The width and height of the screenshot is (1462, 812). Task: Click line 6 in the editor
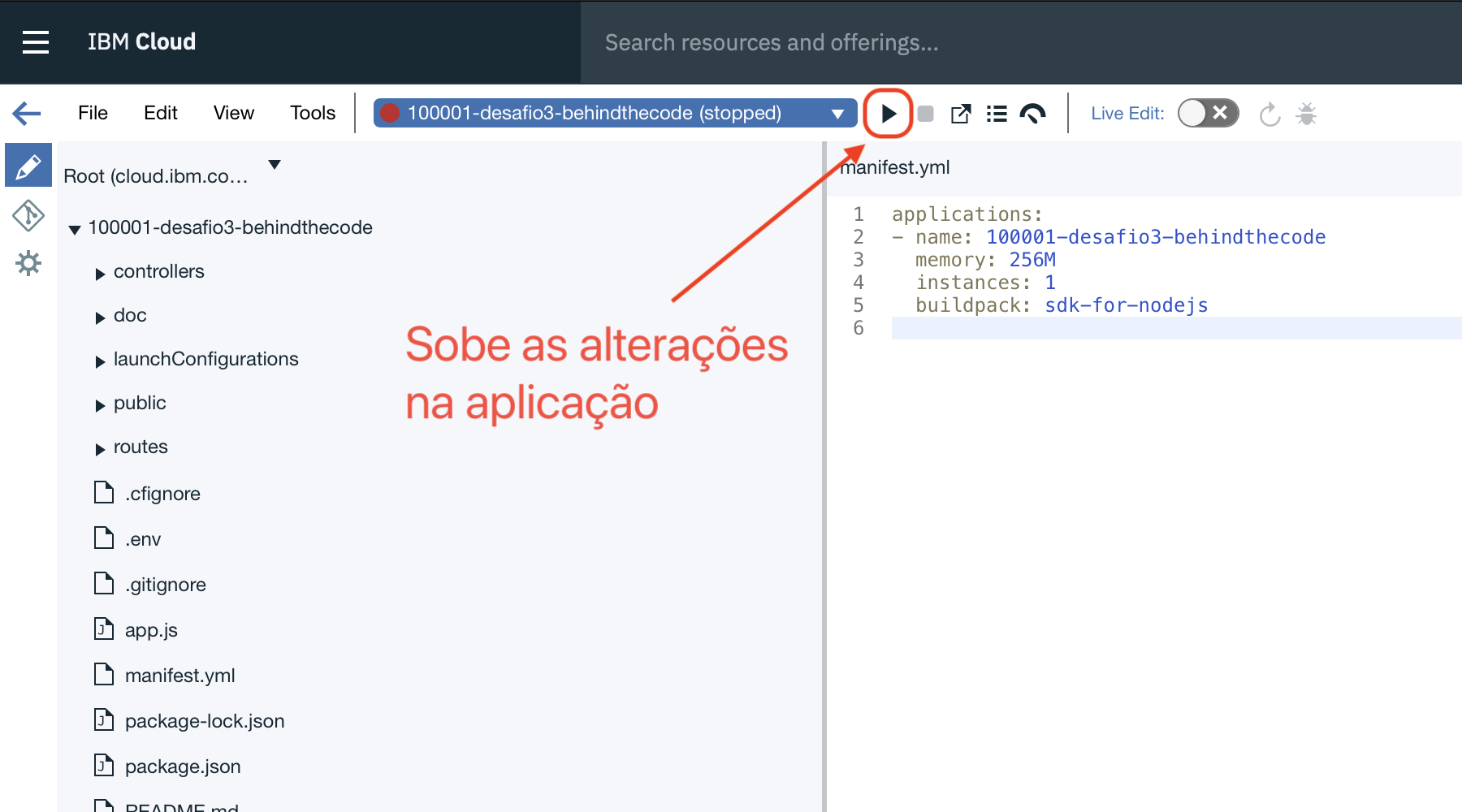(1176, 328)
